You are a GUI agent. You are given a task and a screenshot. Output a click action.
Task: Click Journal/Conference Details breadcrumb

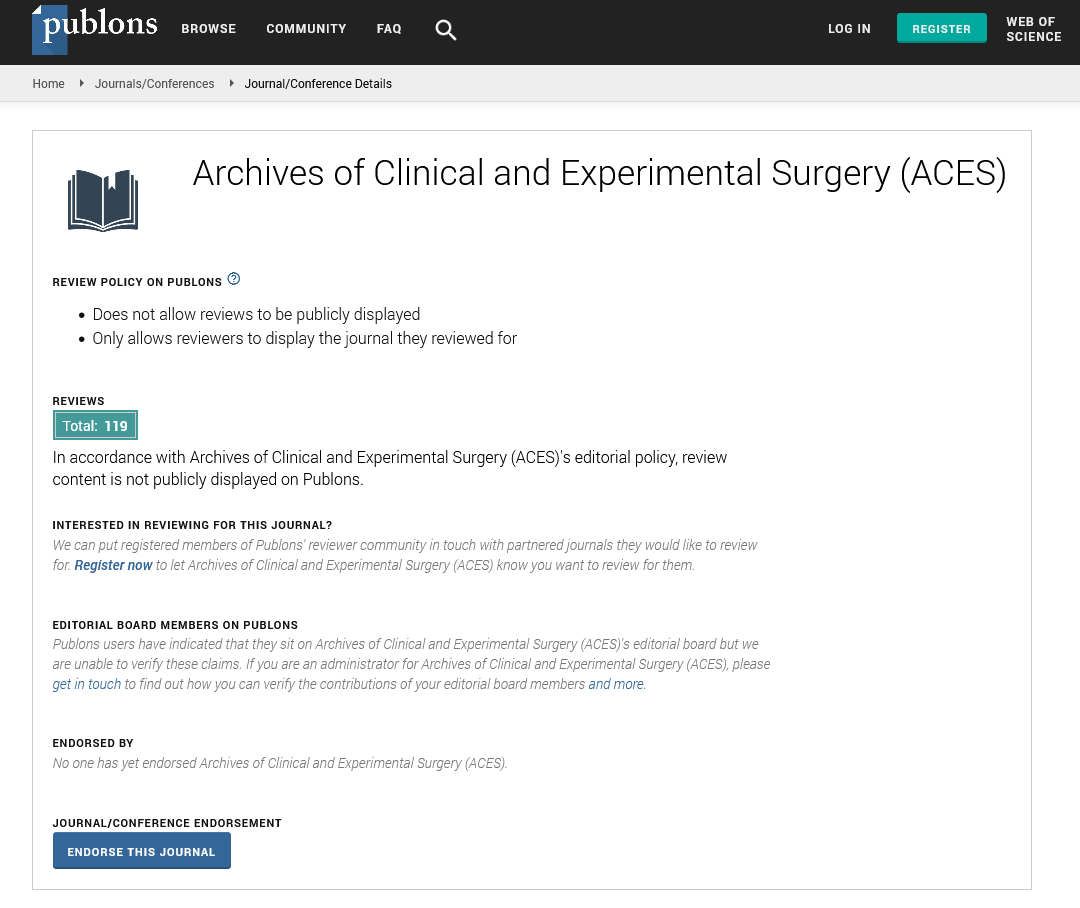click(318, 84)
